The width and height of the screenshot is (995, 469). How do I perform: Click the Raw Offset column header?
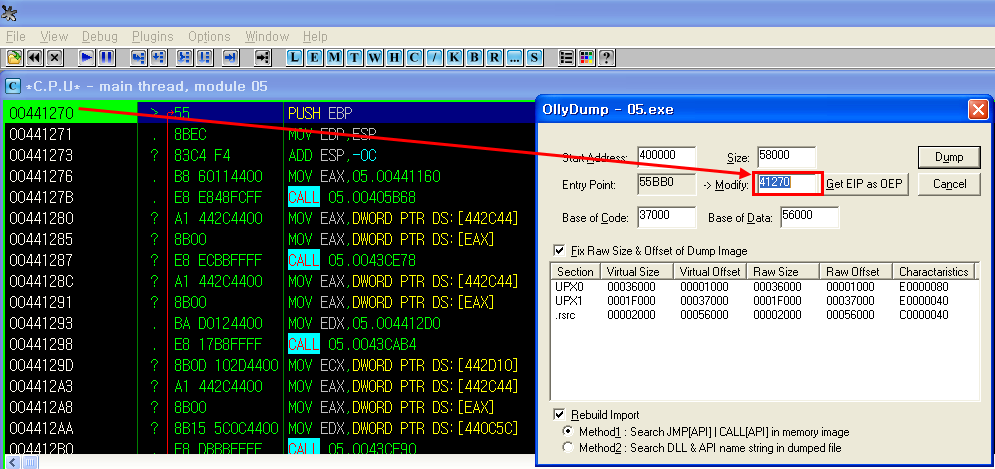(855, 272)
